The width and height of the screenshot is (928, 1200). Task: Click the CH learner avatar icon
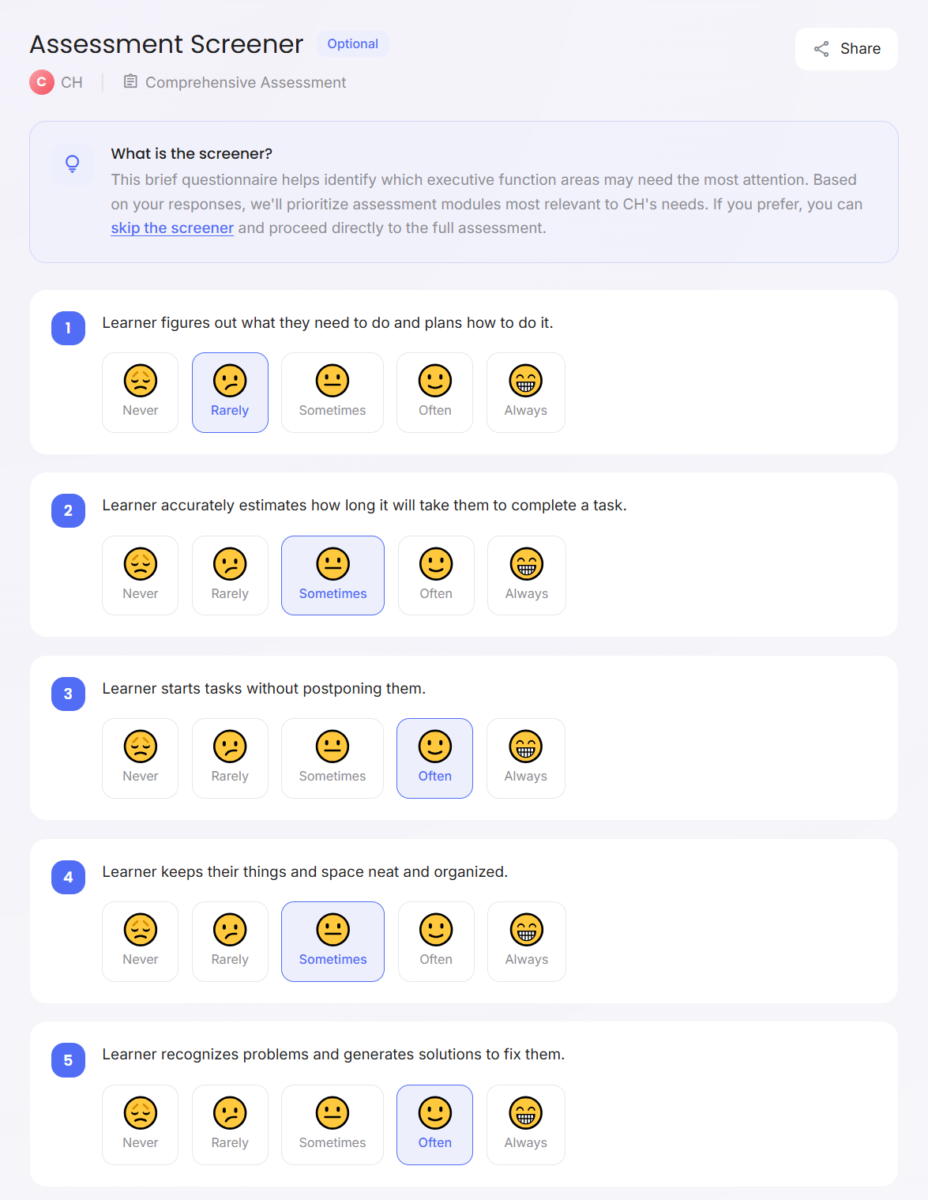41,82
